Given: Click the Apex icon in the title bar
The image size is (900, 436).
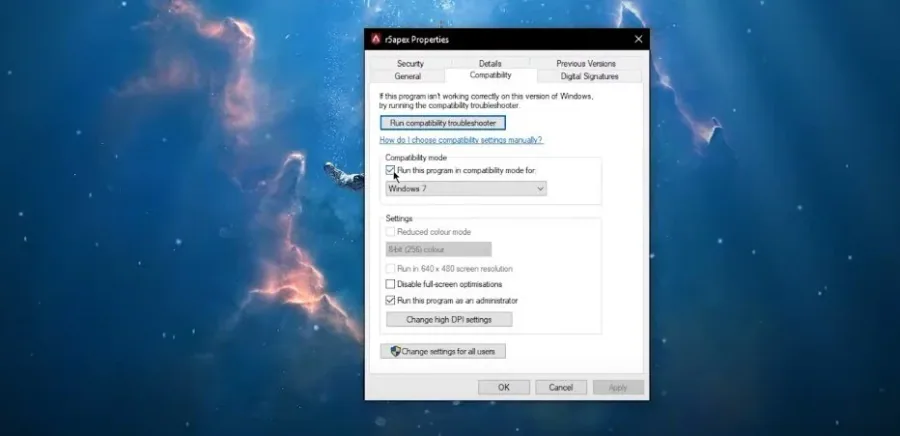Looking at the screenshot, I should click(376, 39).
